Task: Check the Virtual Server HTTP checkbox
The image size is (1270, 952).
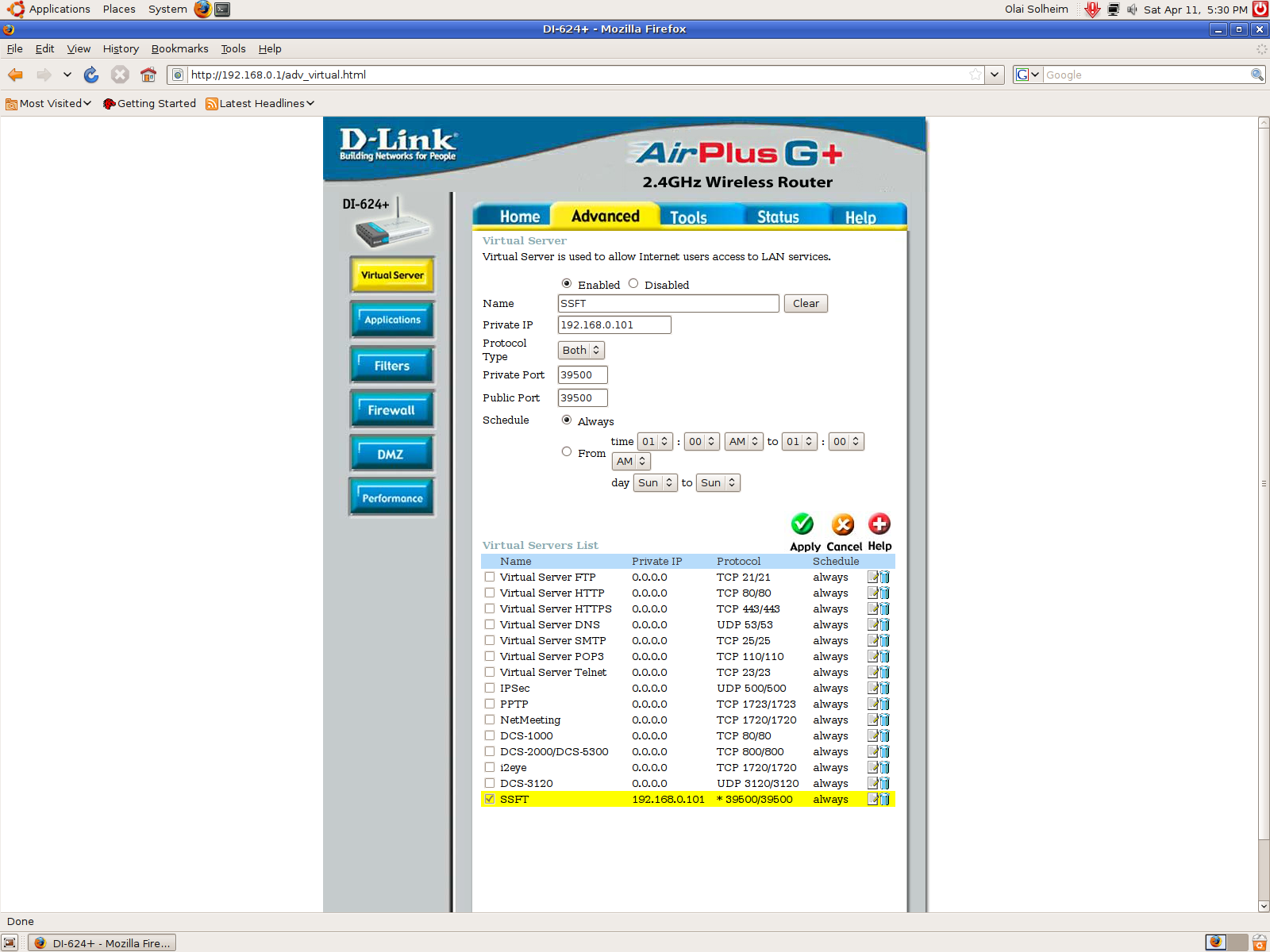Action: [x=490, y=593]
